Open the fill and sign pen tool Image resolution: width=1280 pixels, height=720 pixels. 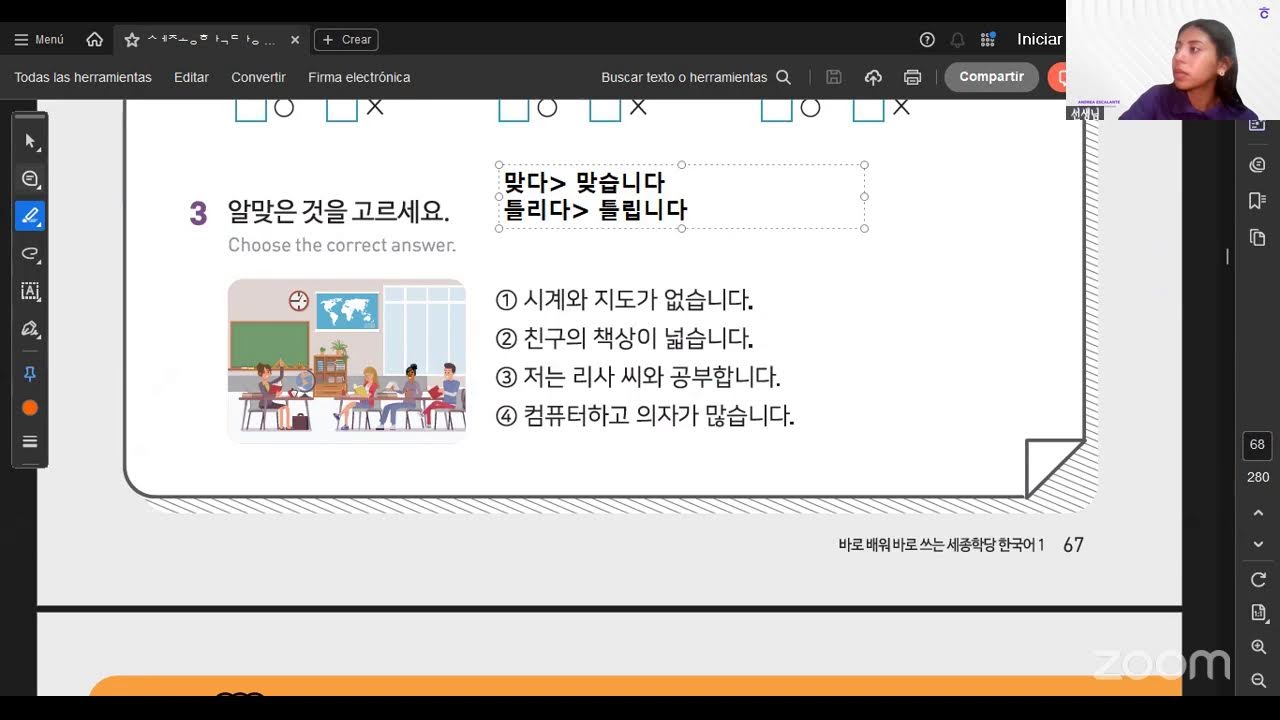point(30,329)
